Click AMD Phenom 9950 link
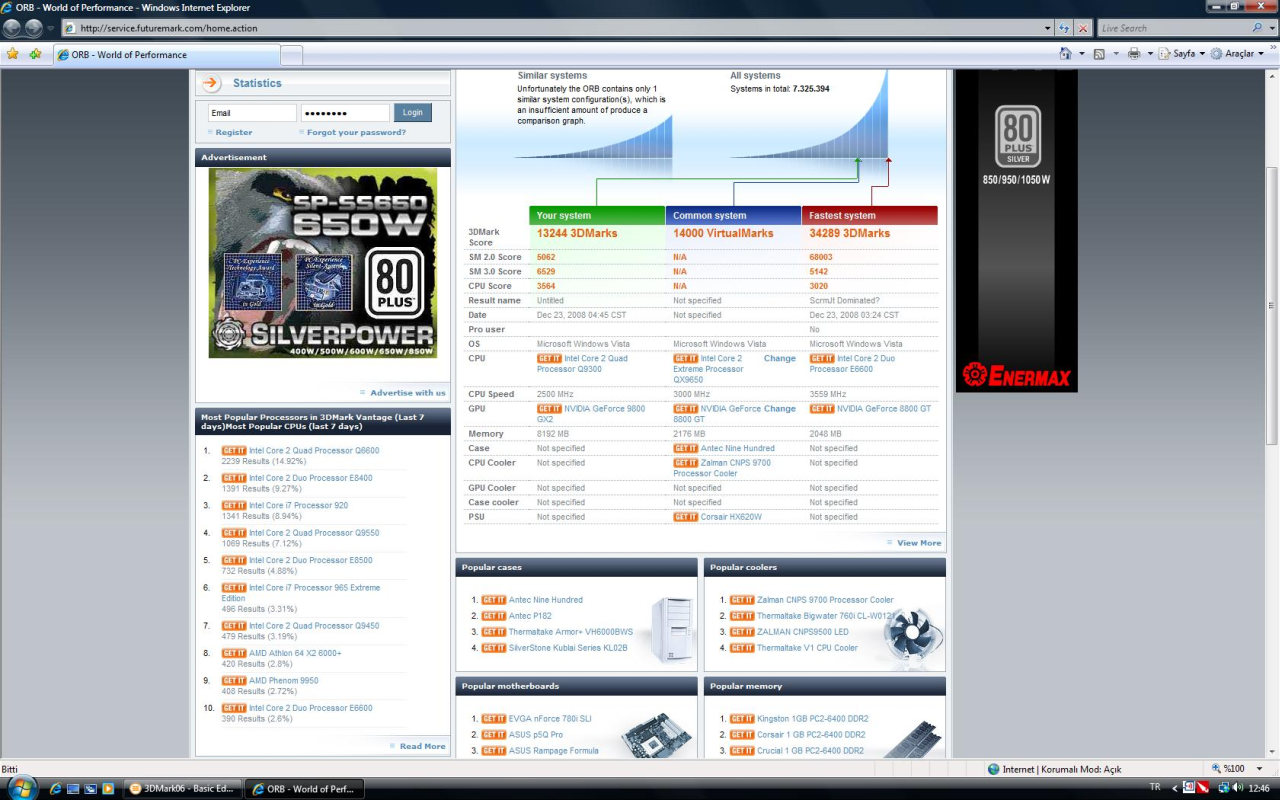The height and width of the screenshot is (800, 1280). [283, 680]
